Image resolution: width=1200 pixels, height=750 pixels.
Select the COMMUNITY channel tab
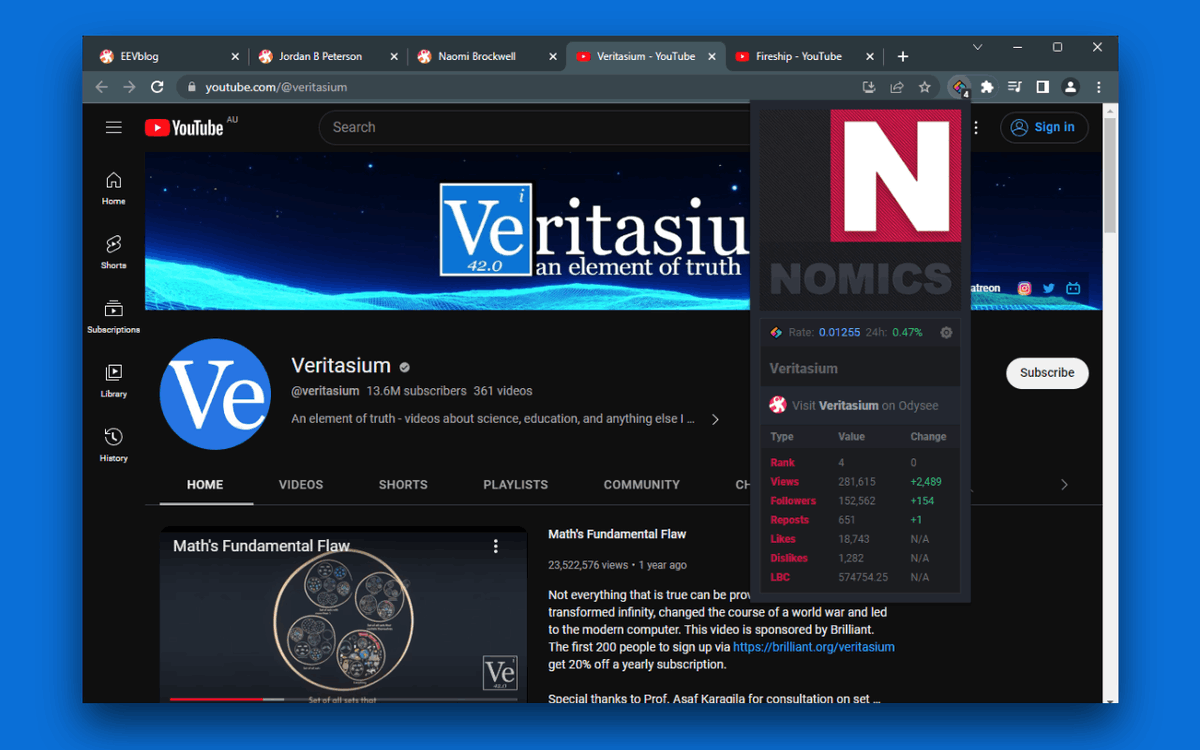[x=642, y=485]
